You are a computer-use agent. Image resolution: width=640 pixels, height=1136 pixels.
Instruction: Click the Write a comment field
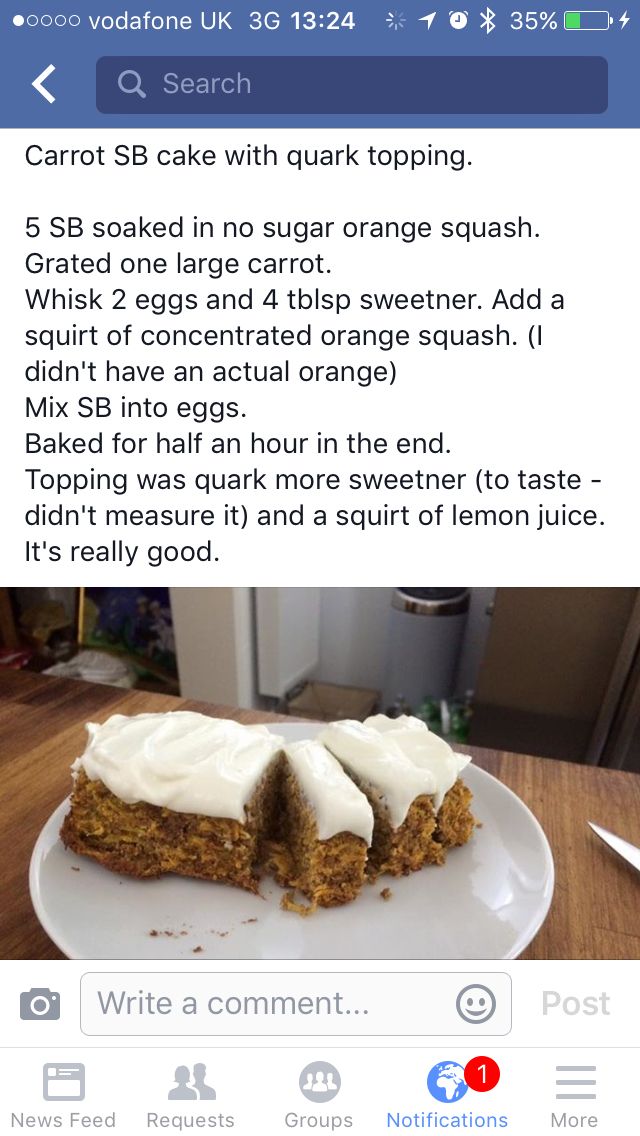296,1004
